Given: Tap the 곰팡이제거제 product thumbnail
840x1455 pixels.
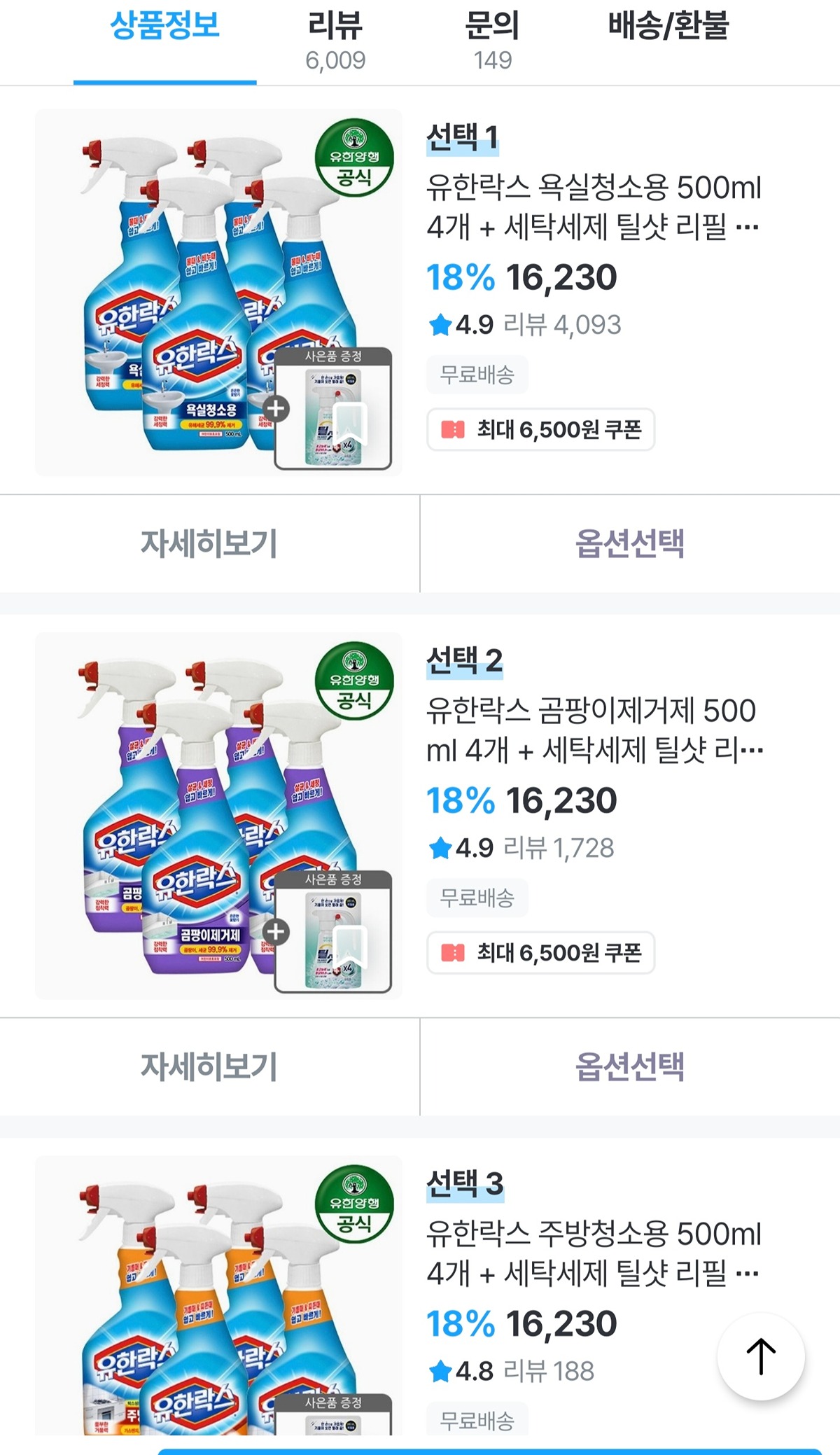Looking at the screenshot, I should point(218,816).
